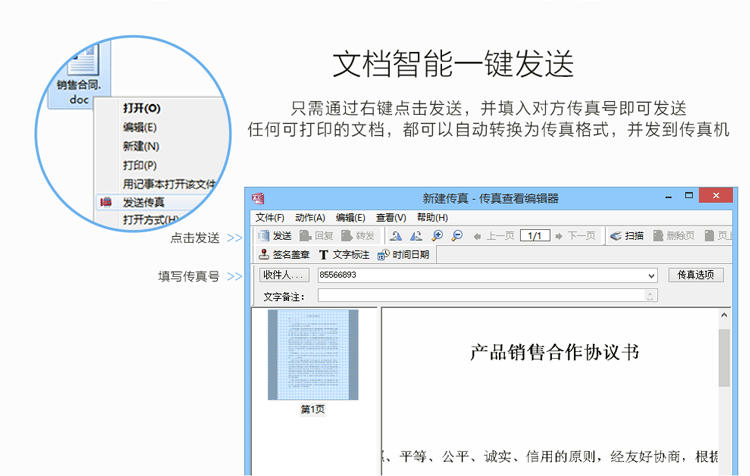Click the document vertical scrollbar

(724, 390)
